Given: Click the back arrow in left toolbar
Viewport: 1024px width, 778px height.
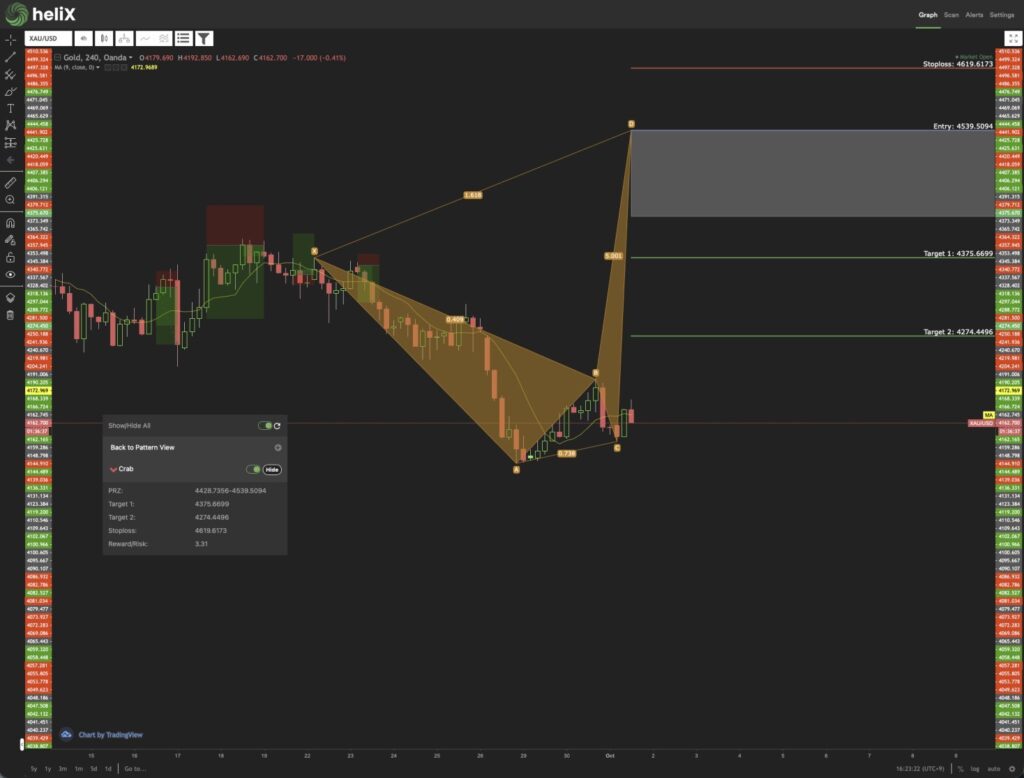Looking at the screenshot, I should pos(10,159).
